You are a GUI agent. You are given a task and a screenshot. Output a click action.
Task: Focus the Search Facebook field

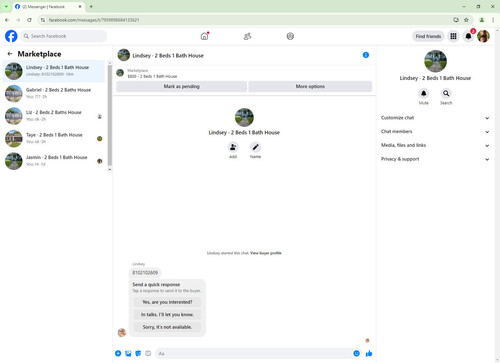pos(64,36)
